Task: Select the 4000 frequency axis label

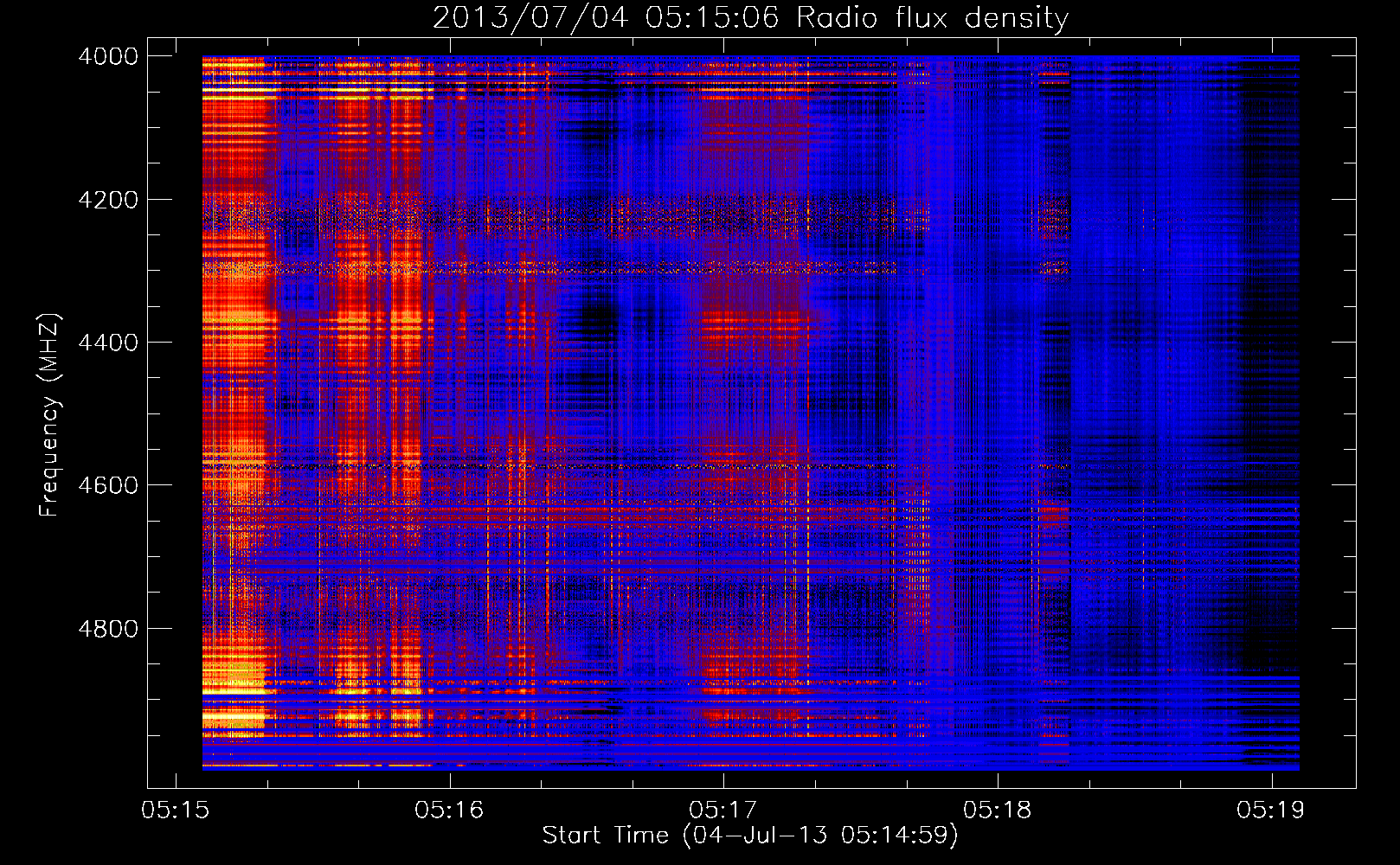Action: [108, 56]
